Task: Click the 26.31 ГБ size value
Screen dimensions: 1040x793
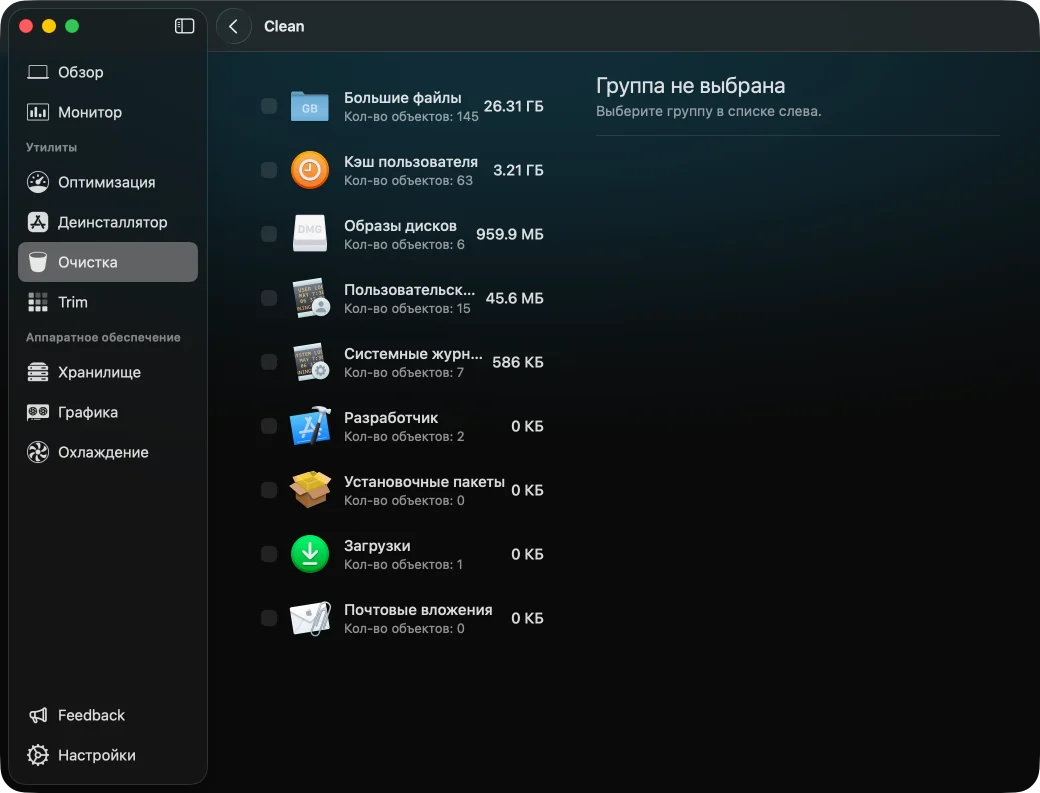Action: pyautogui.click(x=513, y=106)
